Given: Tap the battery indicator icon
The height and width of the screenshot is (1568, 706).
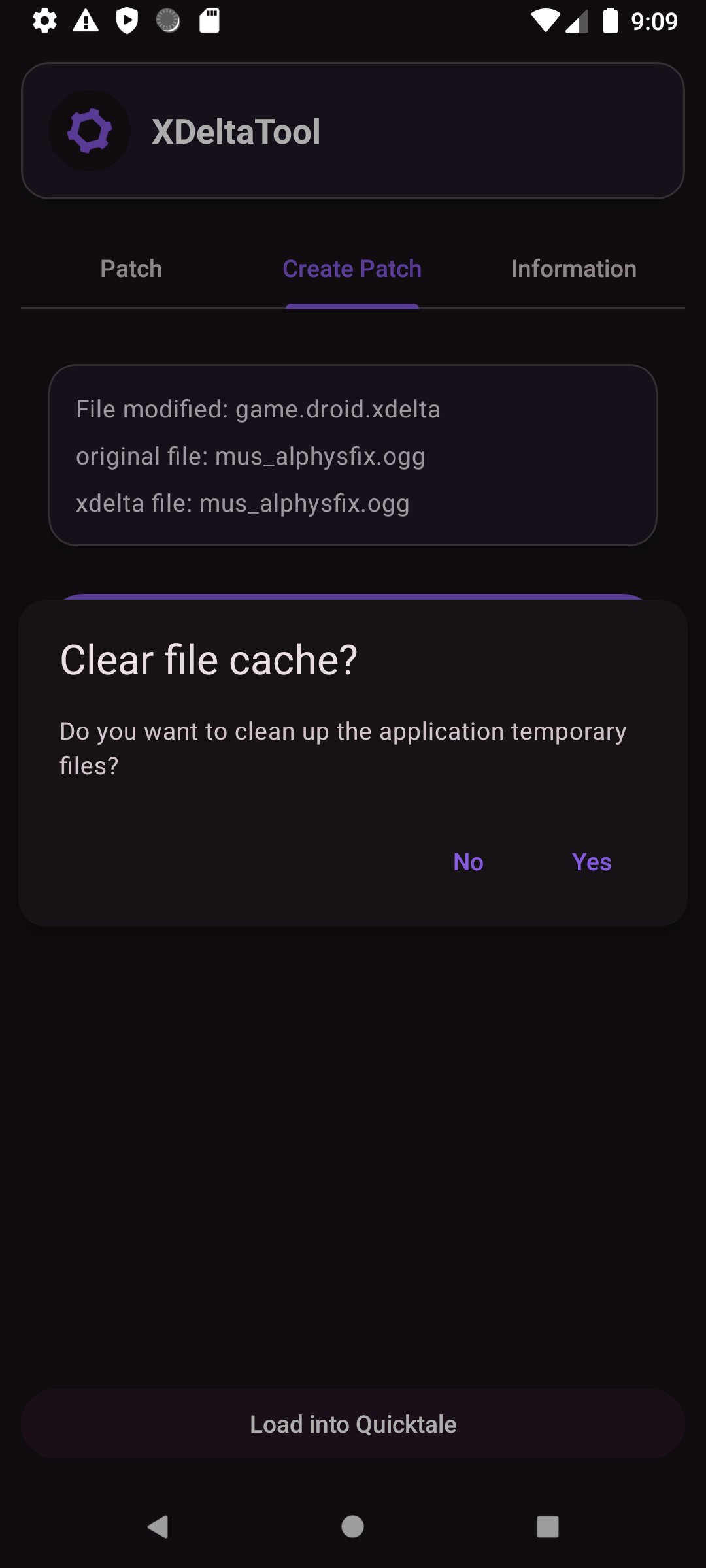Looking at the screenshot, I should click(610, 21).
